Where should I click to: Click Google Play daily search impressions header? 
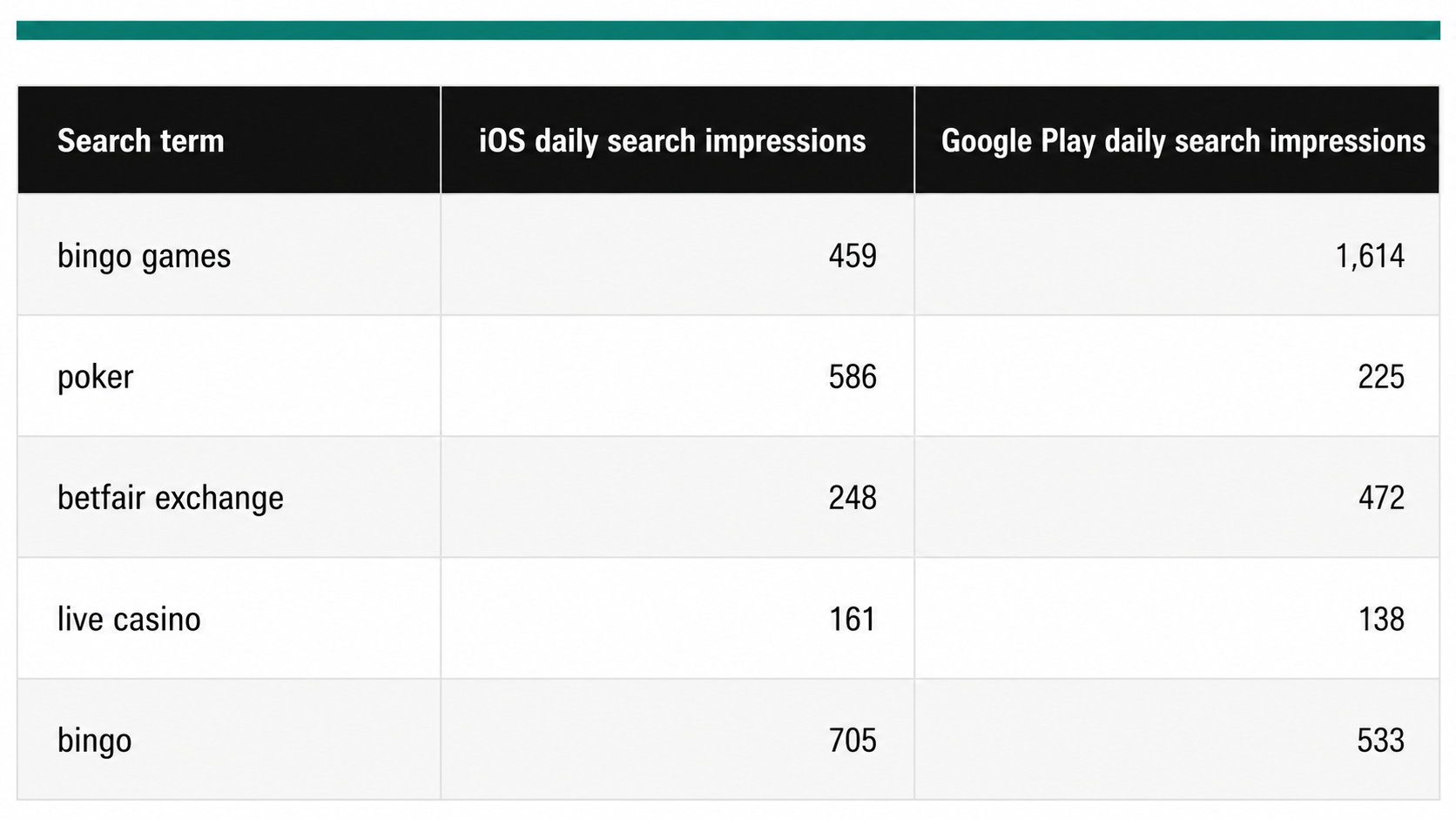(x=1183, y=141)
